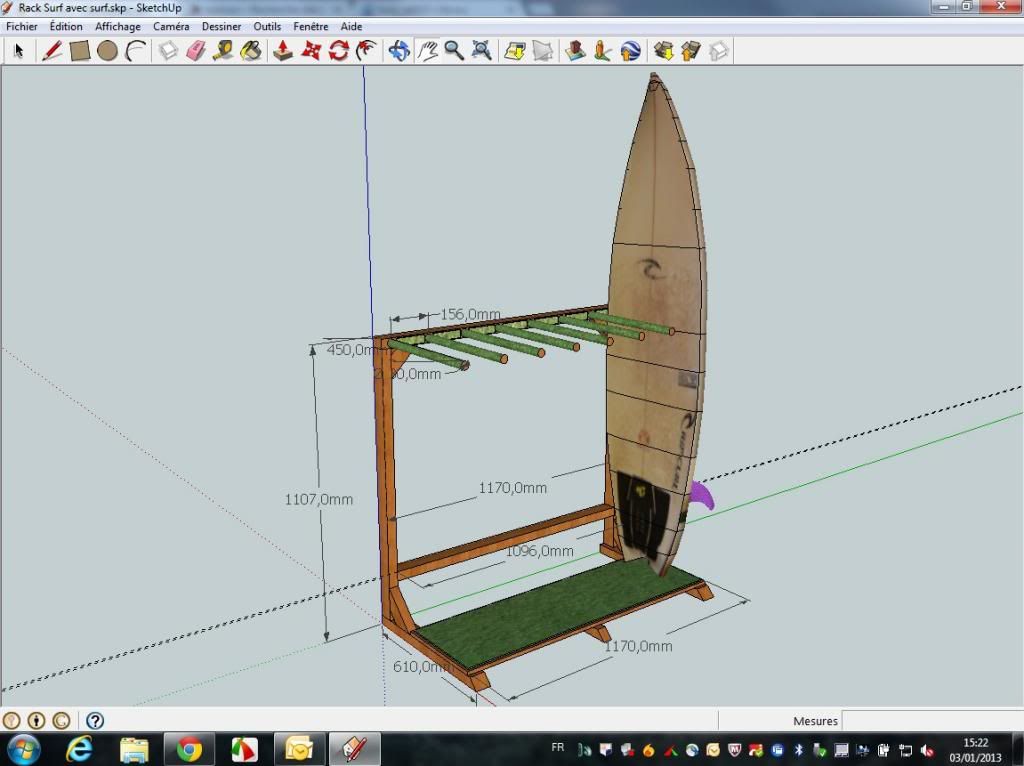The image size is (1024, 766).
Task: Switch to Outlook in the taskbar
Action: 299,749
